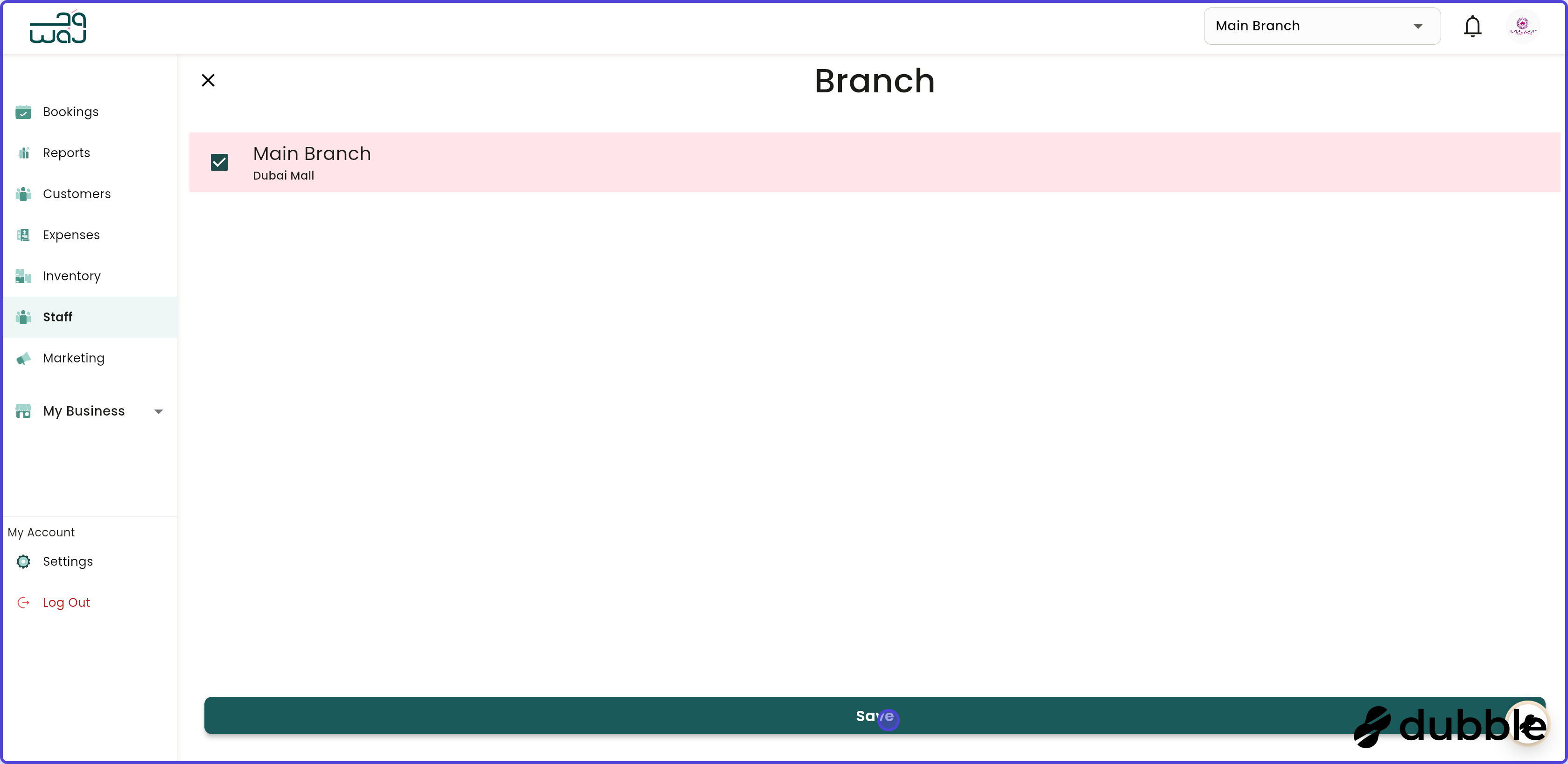Click the Marketing megaphone icon

pyautogui.click(x=23, y=358)
